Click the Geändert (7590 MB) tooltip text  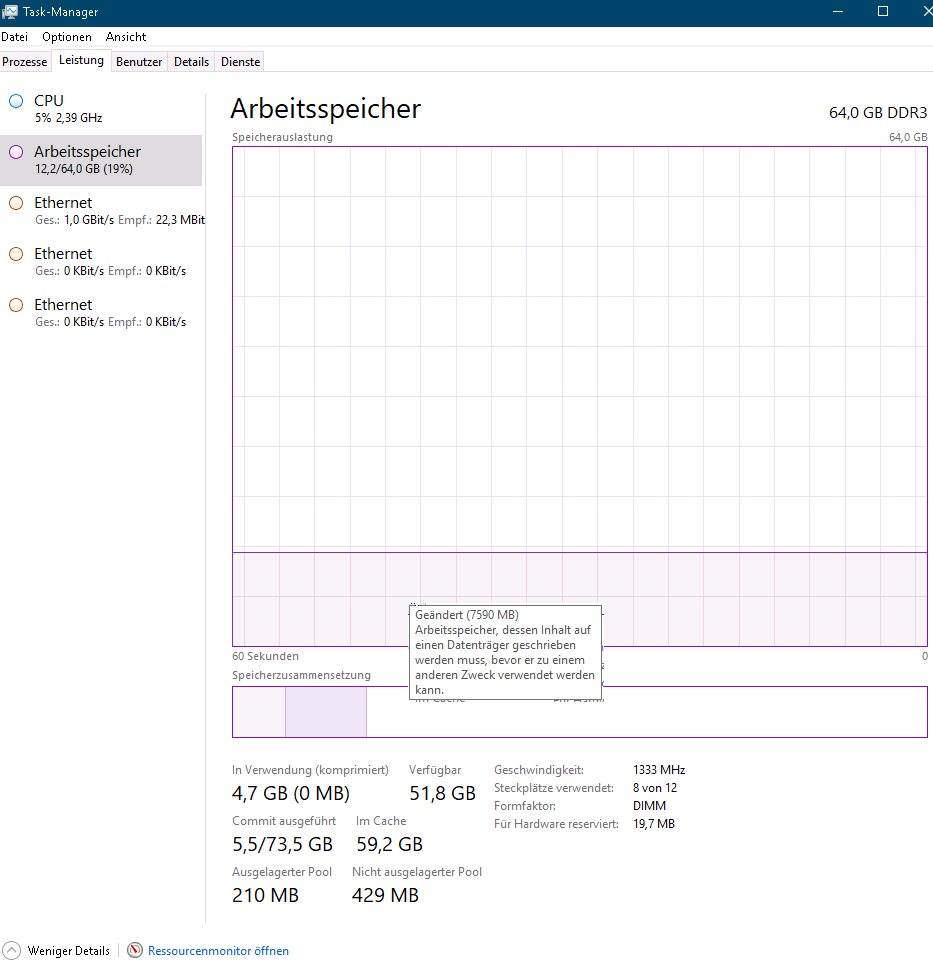coord(467,615)
